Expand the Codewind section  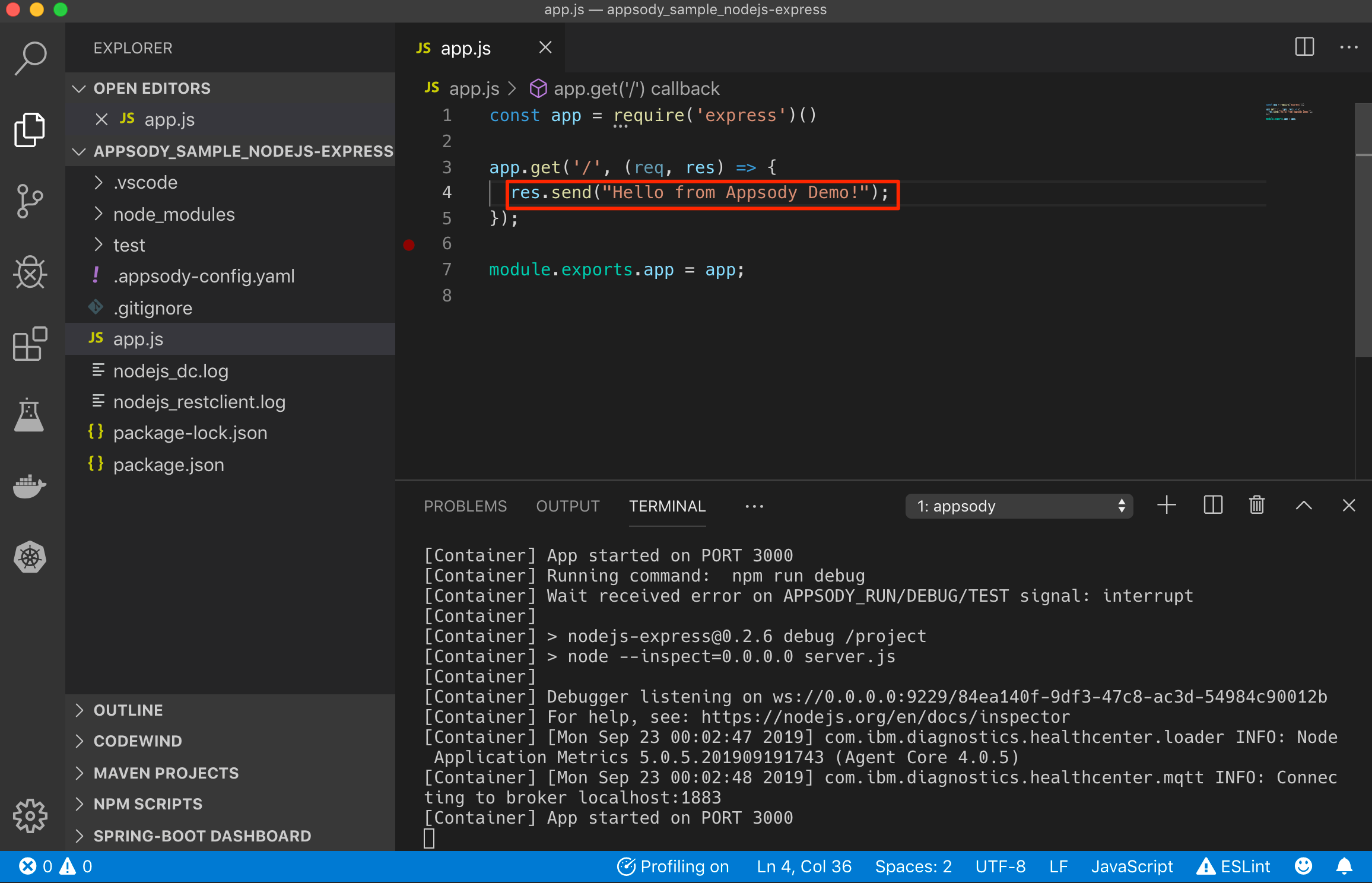tap(230, 741)
